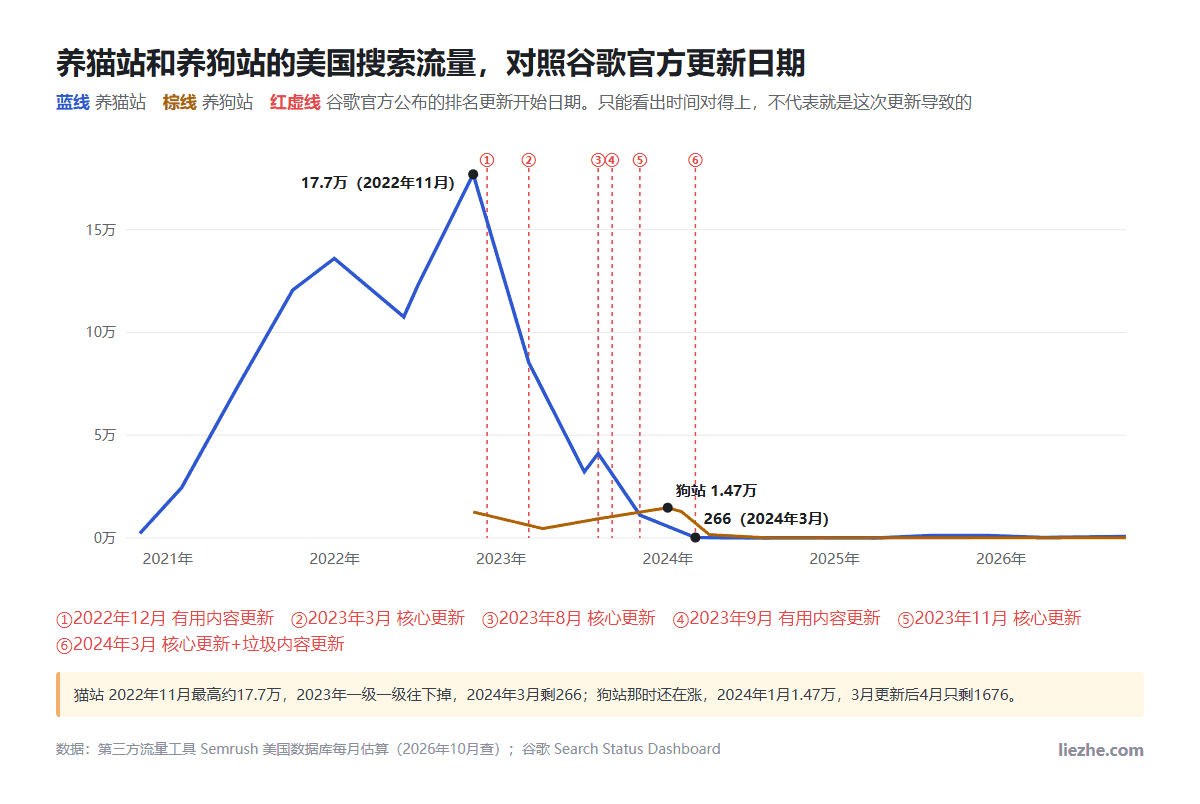The width and height of the screenshot is (1200, 804).
Task: Click the liezhe.com site label
Action: point(1101,749)
